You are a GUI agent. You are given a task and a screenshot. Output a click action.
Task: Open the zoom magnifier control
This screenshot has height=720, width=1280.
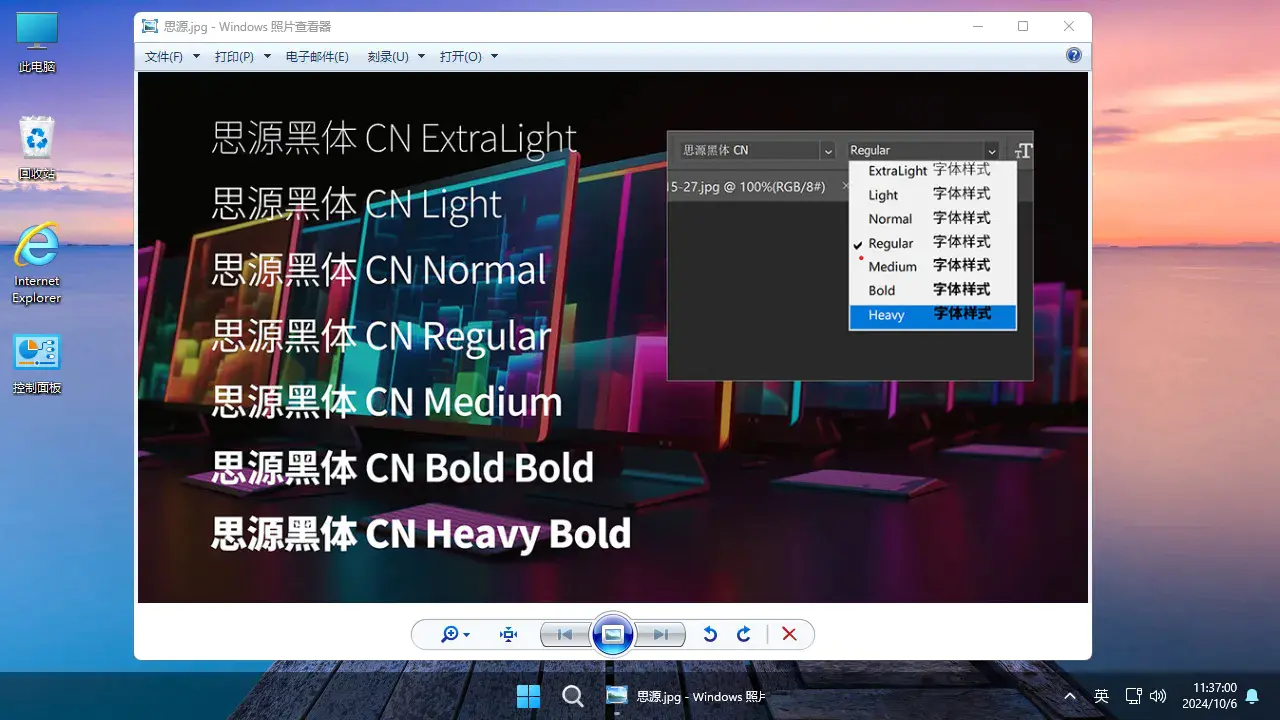(451, 634)
